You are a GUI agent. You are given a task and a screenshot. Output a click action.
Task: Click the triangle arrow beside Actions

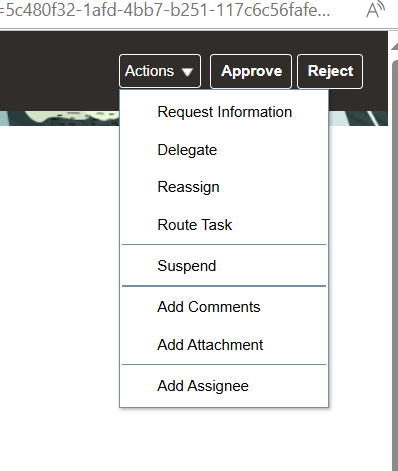pyautogui.click(x=187, y=72)
